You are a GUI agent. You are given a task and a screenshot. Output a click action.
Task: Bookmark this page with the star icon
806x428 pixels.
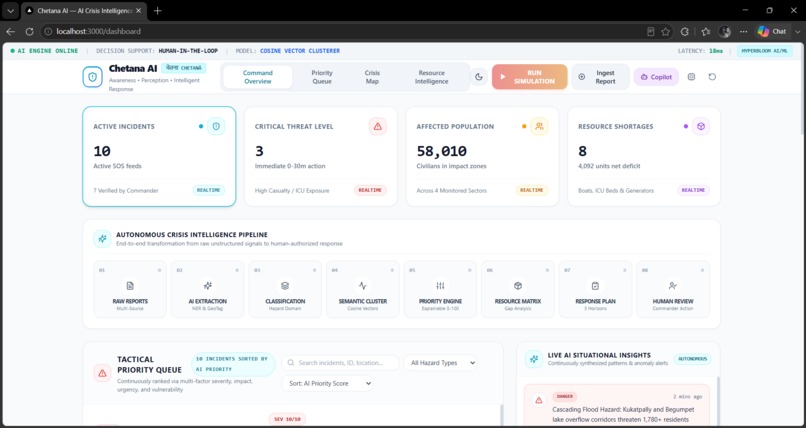pos(666,31)
